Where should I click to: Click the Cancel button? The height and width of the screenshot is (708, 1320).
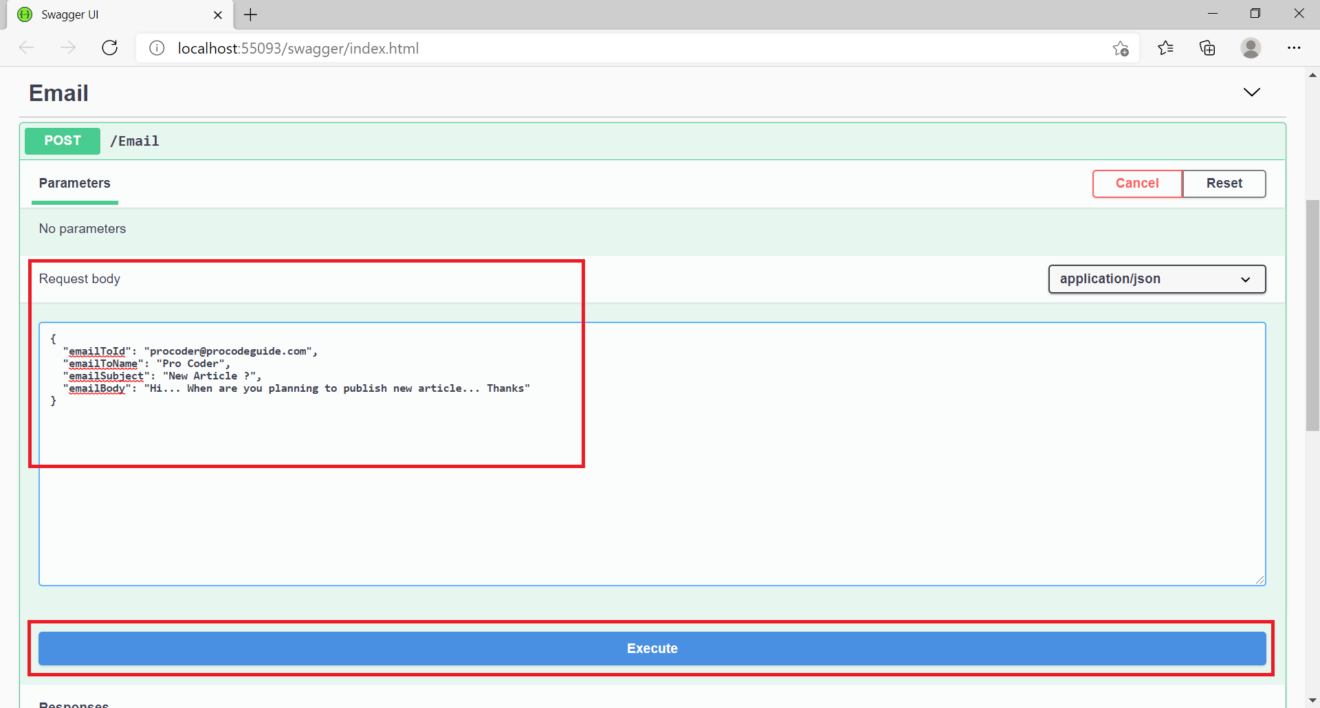click(1137, 184)
